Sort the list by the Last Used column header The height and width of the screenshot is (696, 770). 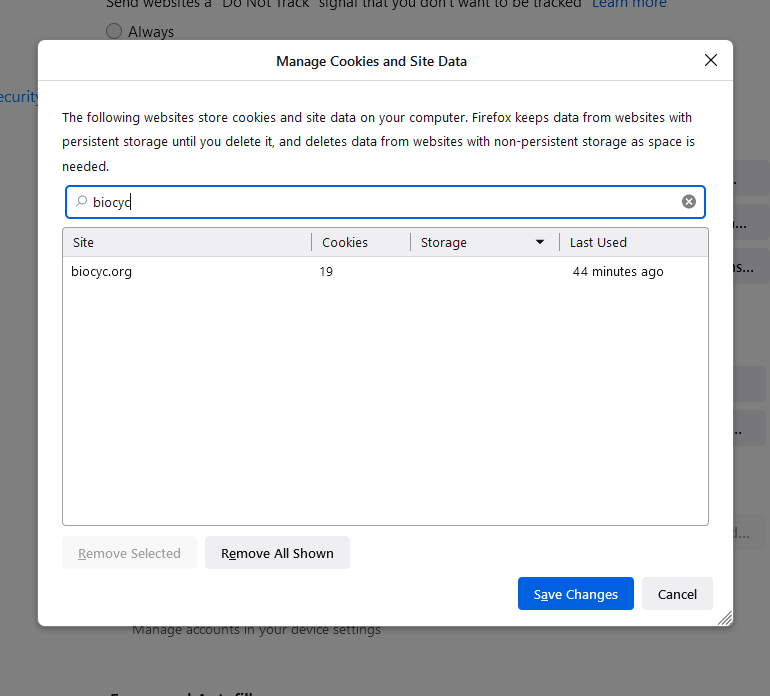point(632,243)
